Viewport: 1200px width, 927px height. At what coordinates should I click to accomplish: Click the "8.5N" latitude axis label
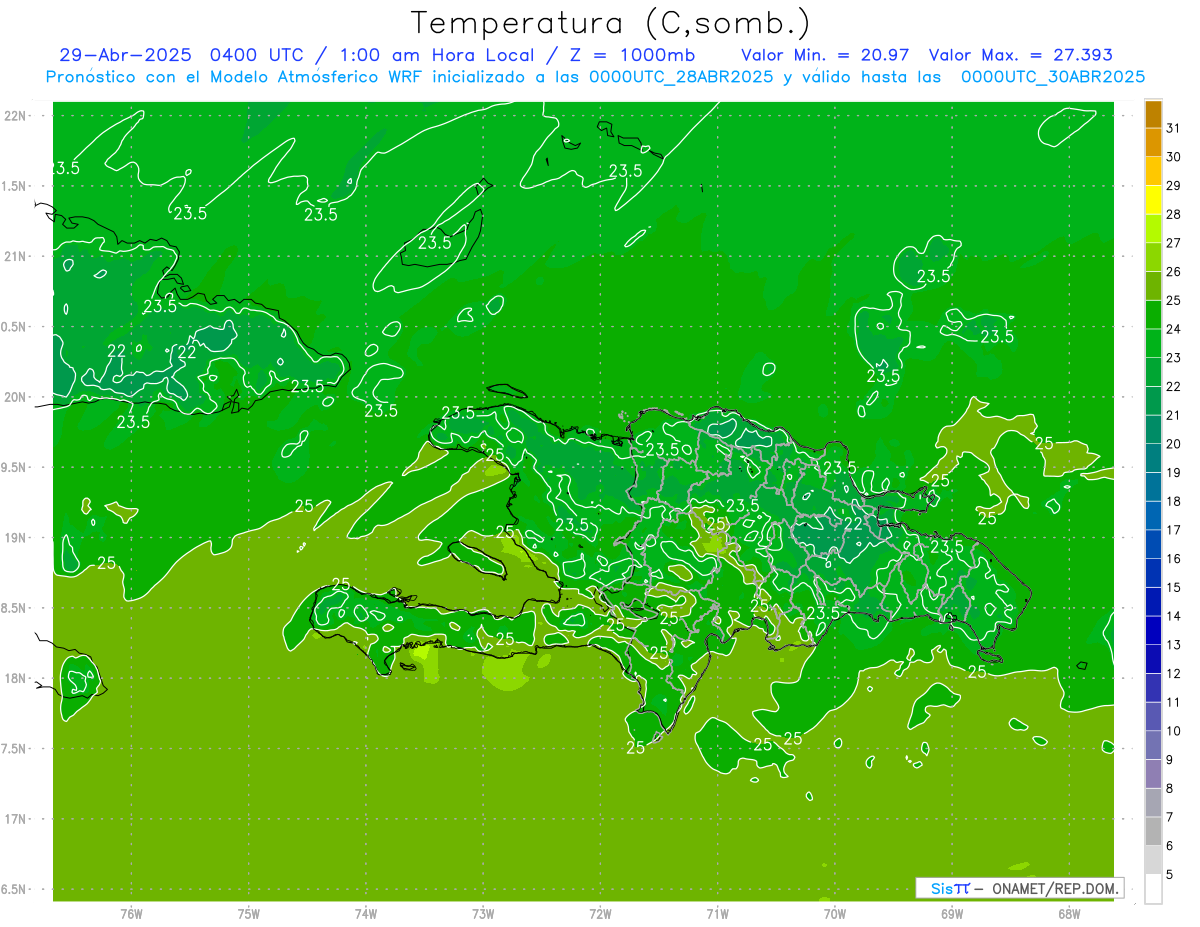click(x=15, y=608)
